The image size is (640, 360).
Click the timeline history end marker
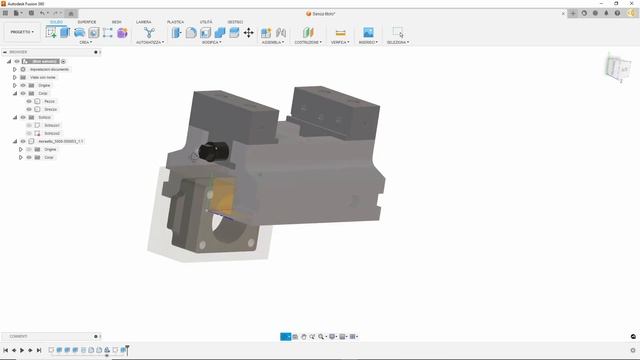coord(127,349)
